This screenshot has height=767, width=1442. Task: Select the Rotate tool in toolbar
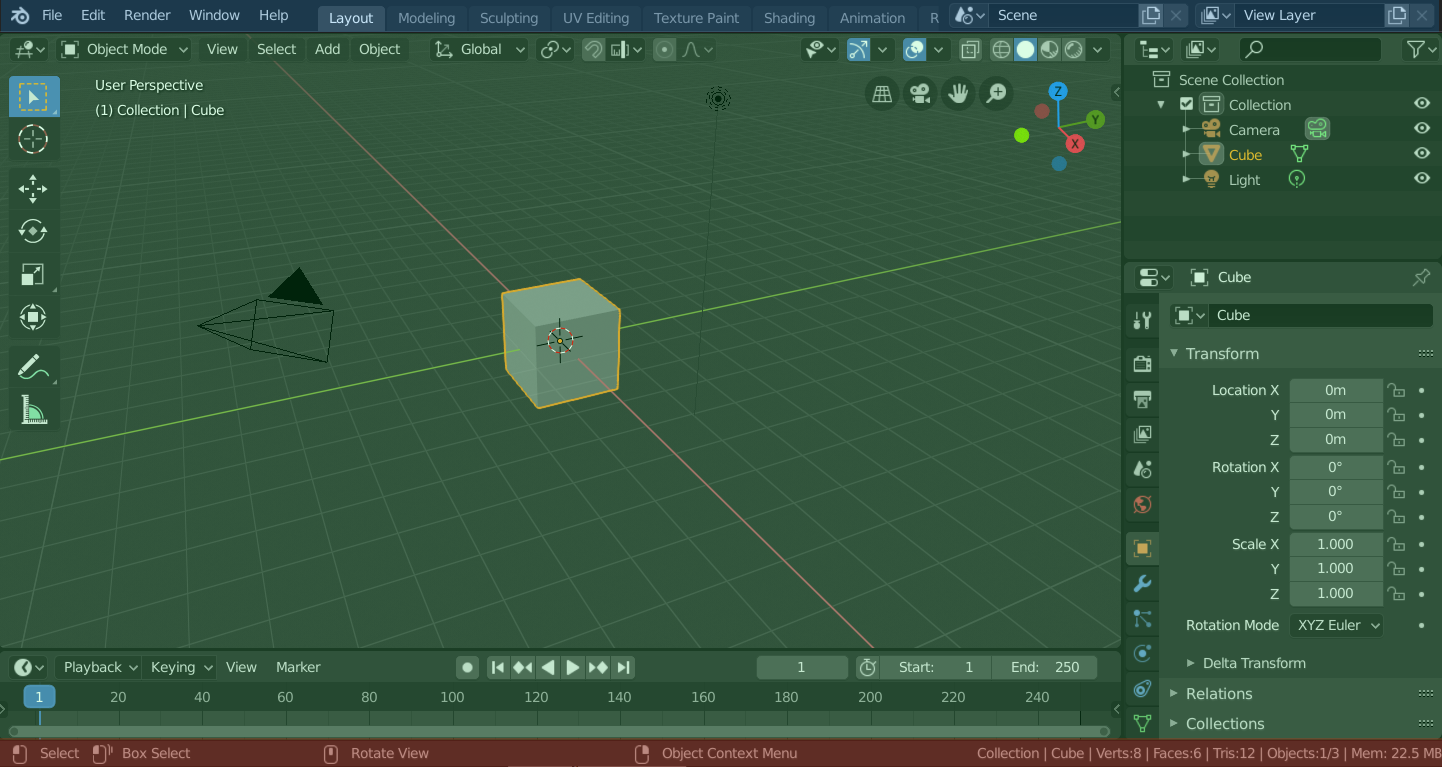(33, 231)
